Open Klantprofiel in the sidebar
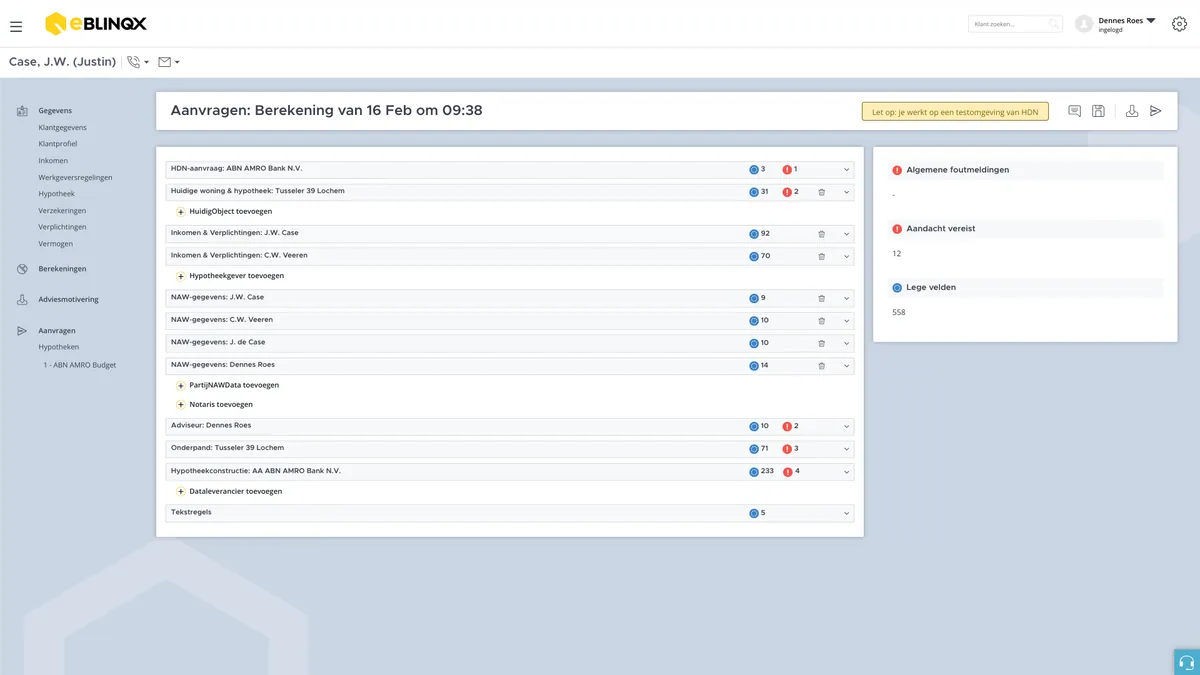The image size is (1200, 675). 58,144
